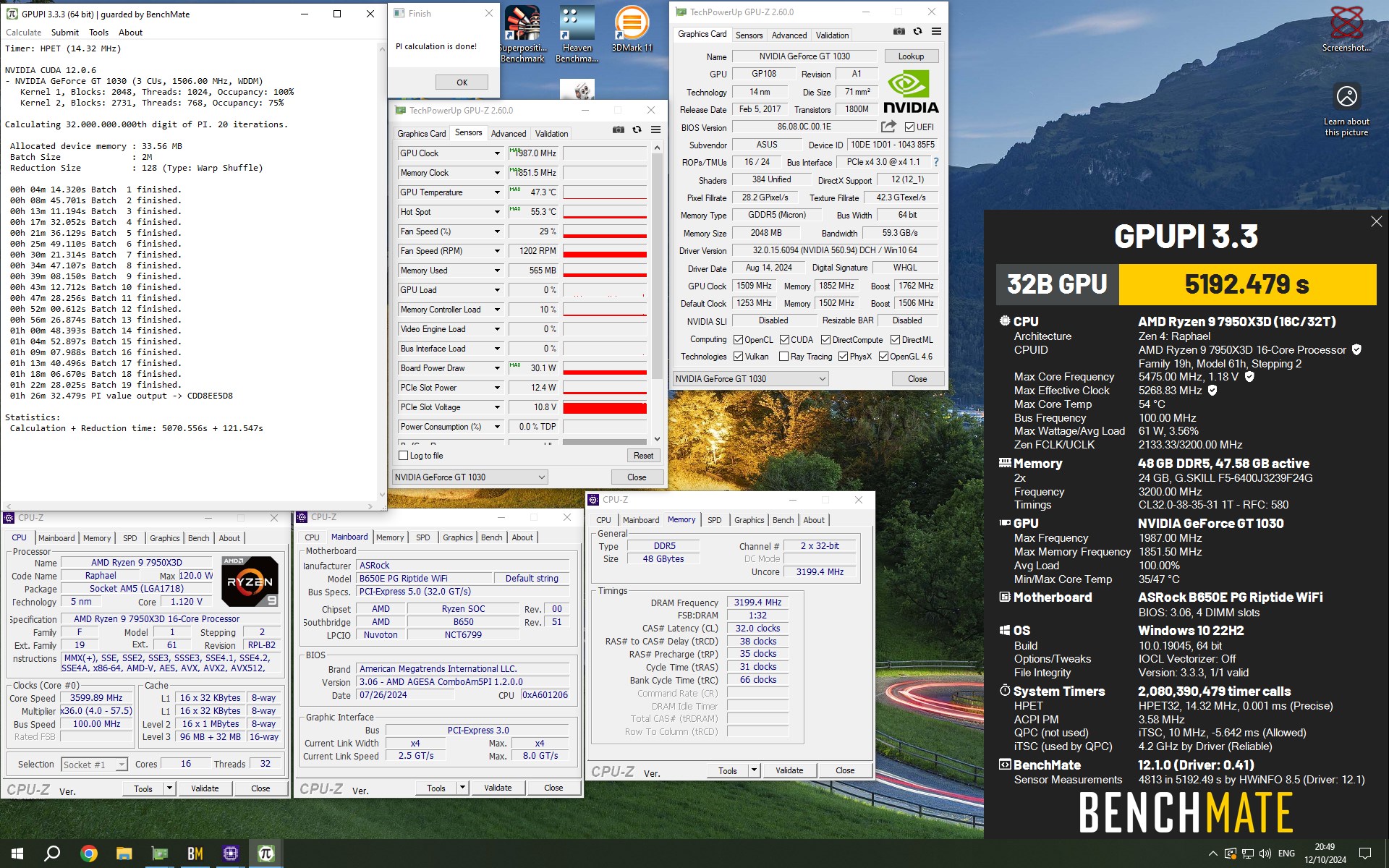Click BenchMate BM taskbar icon

click(x=195, y=854)
